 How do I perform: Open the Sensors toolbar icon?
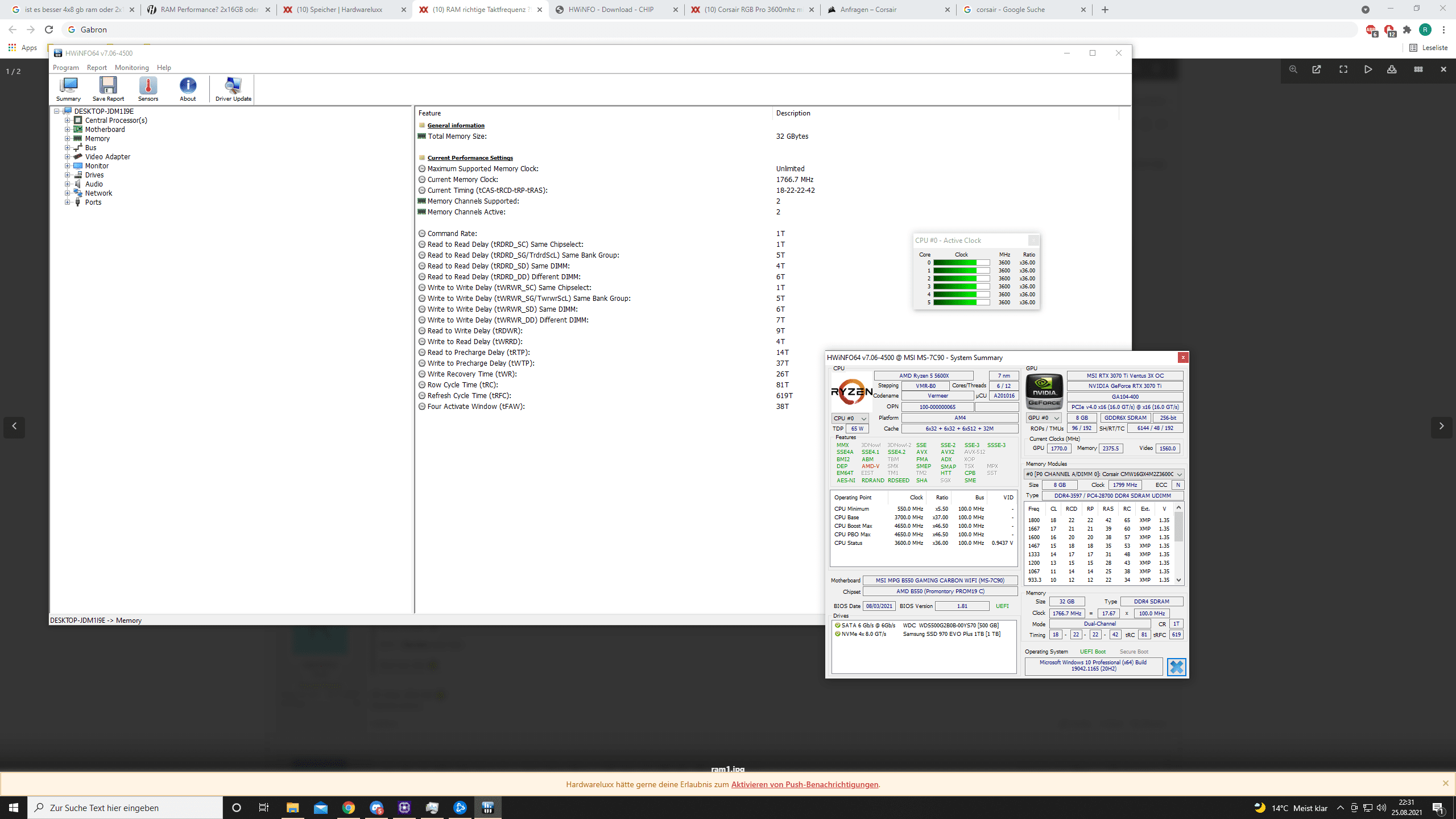coord(148,89)
